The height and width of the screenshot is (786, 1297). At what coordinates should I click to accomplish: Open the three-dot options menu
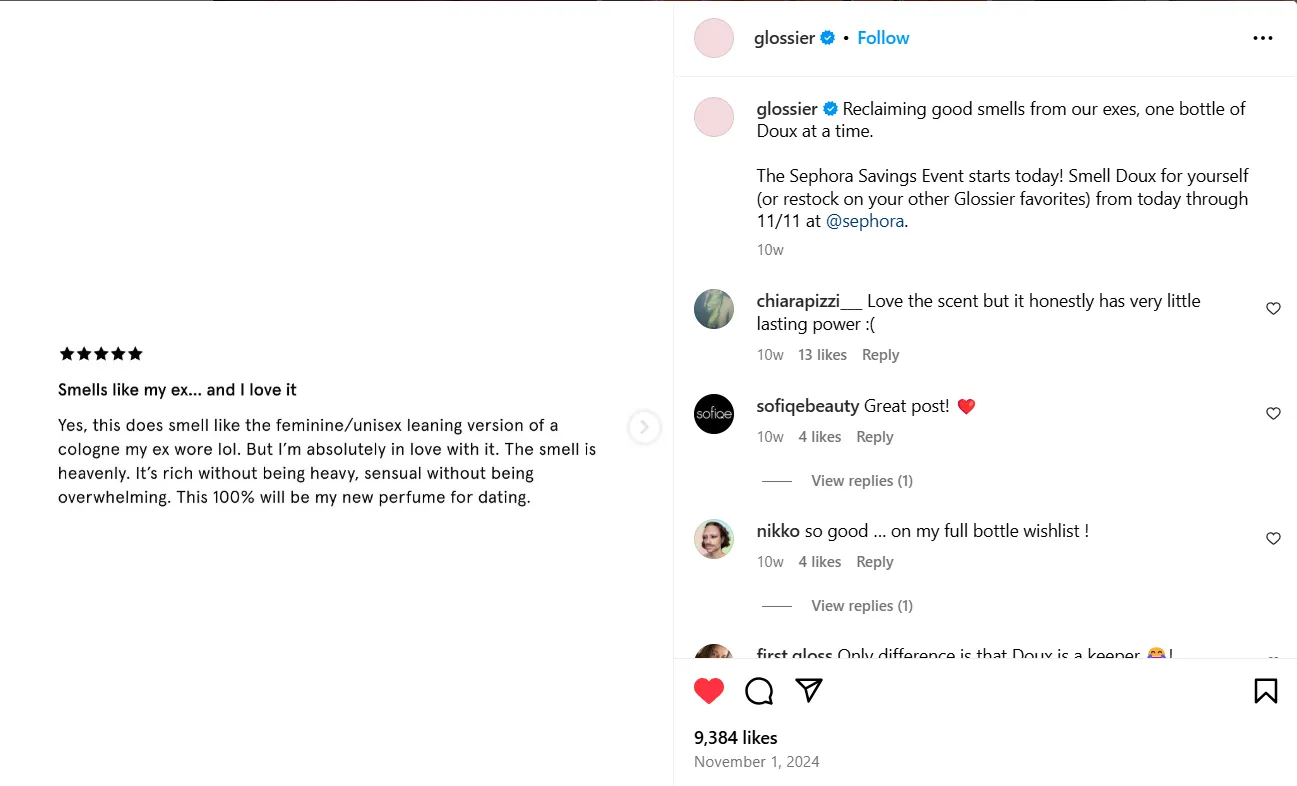click(1262, 37)
